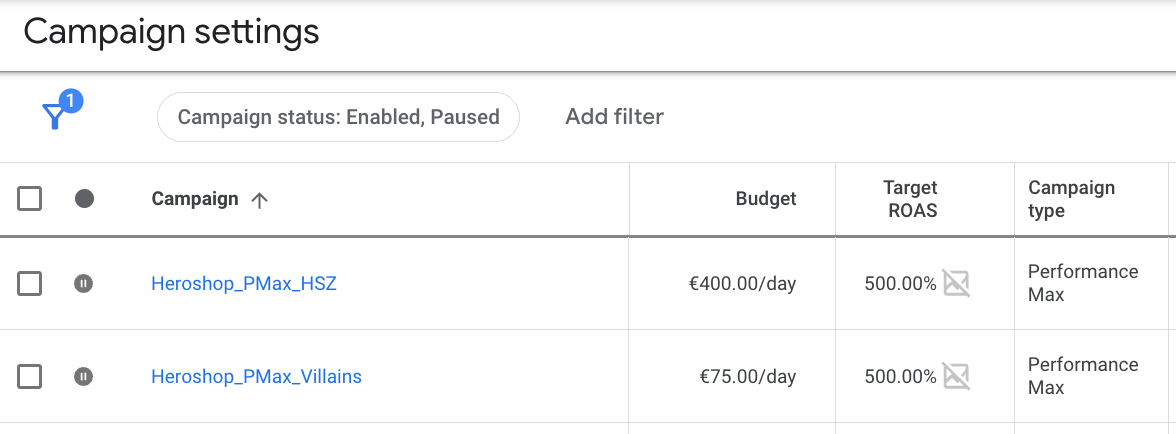Viewport: 1176px width, 434px height.
Task: Edit the €75.00/day budget cell
Action: coord(747,377)
